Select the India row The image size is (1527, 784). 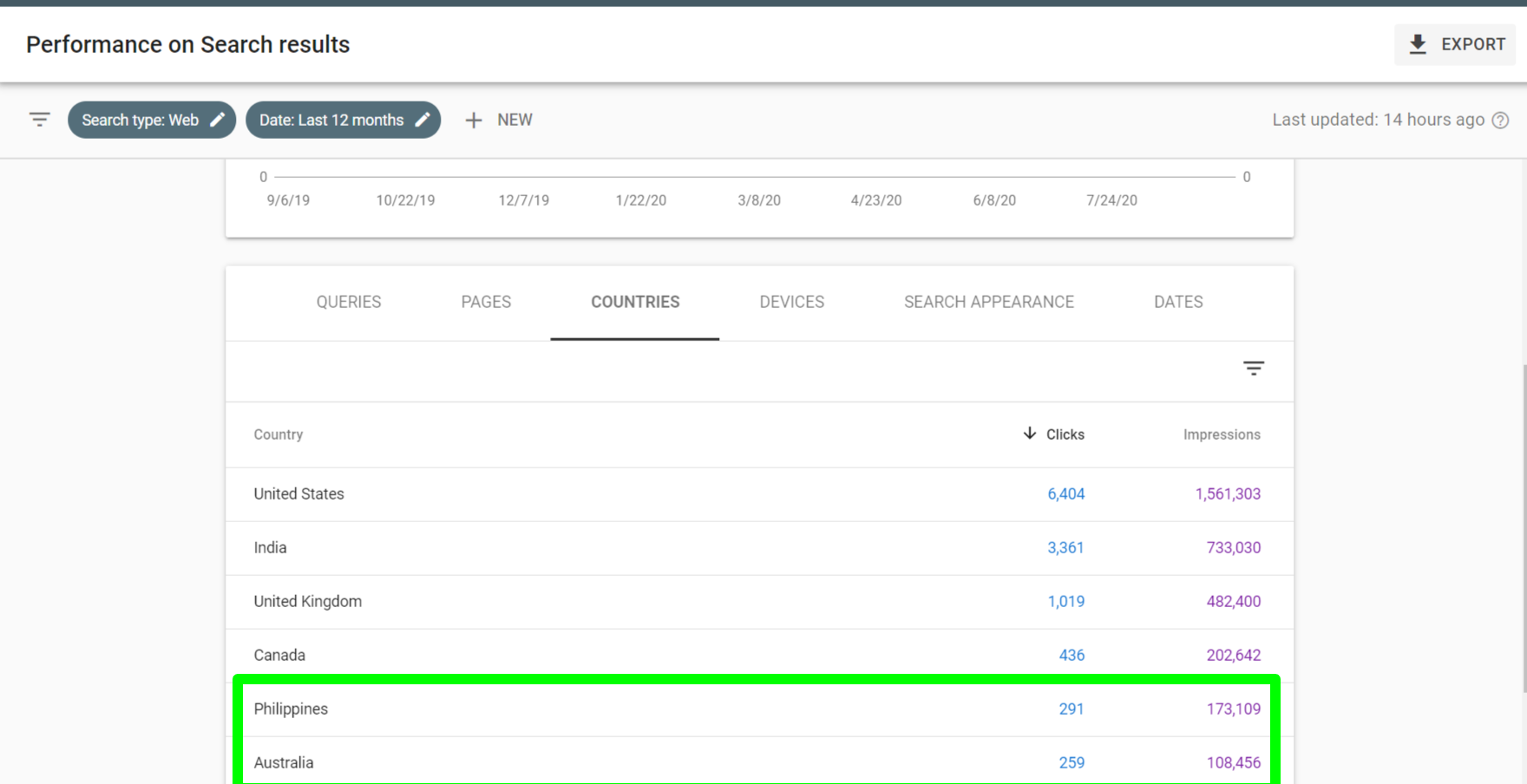(759, 548)
